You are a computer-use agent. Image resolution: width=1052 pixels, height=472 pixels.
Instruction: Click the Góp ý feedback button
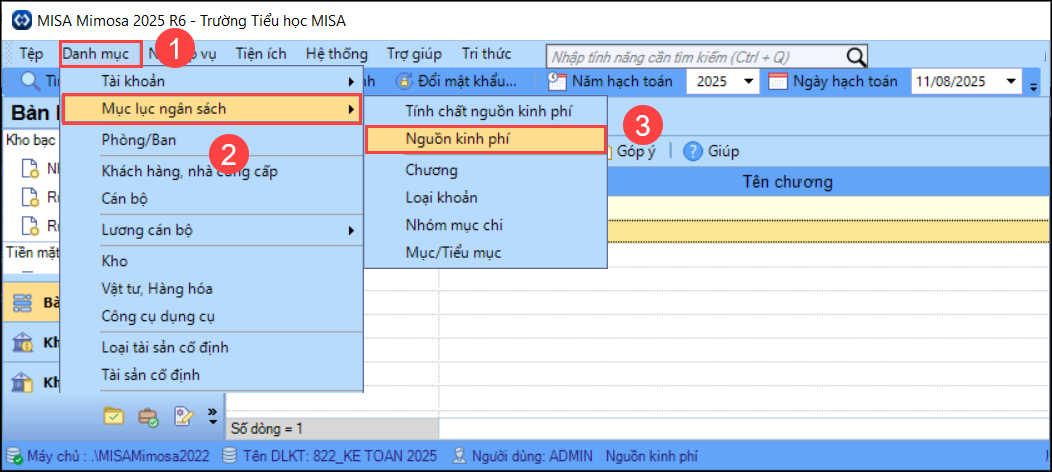tap(636, 152)
